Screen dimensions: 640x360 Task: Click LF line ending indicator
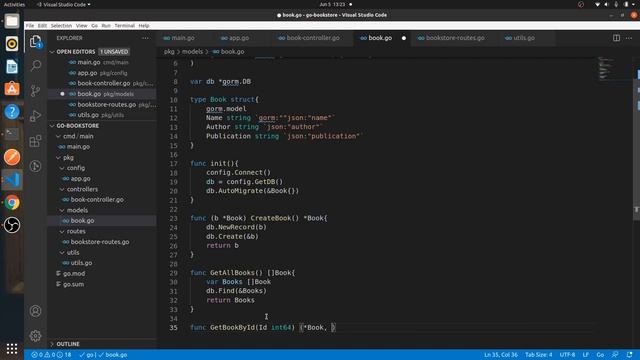586,355
